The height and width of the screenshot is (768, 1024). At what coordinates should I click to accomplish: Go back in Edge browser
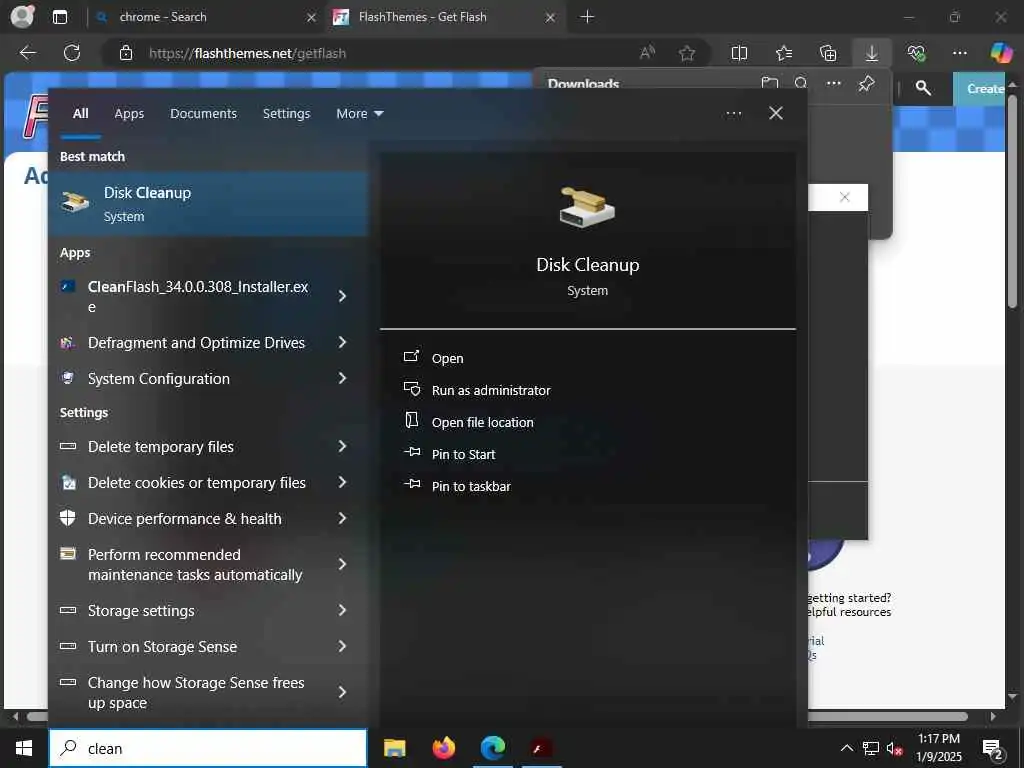27,53
